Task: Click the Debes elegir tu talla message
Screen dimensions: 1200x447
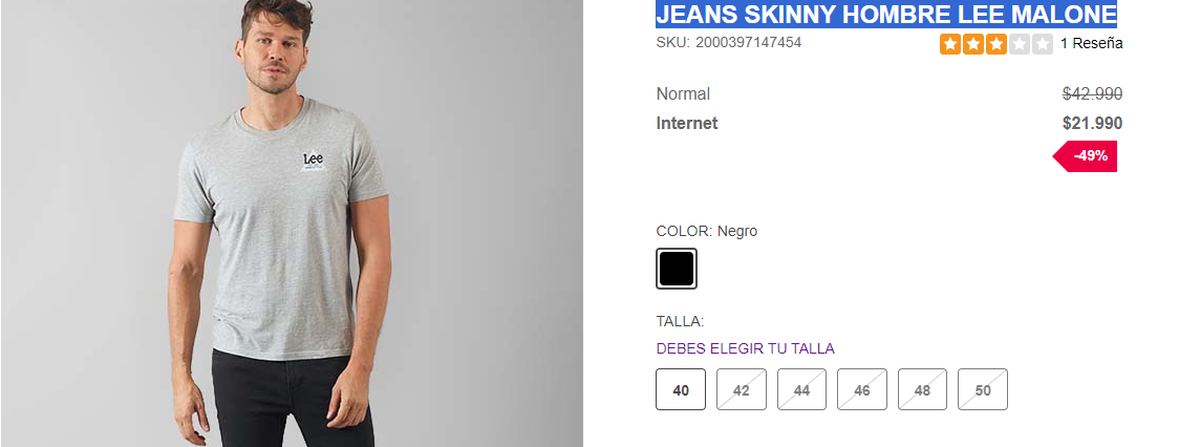Action: [745, 349]
